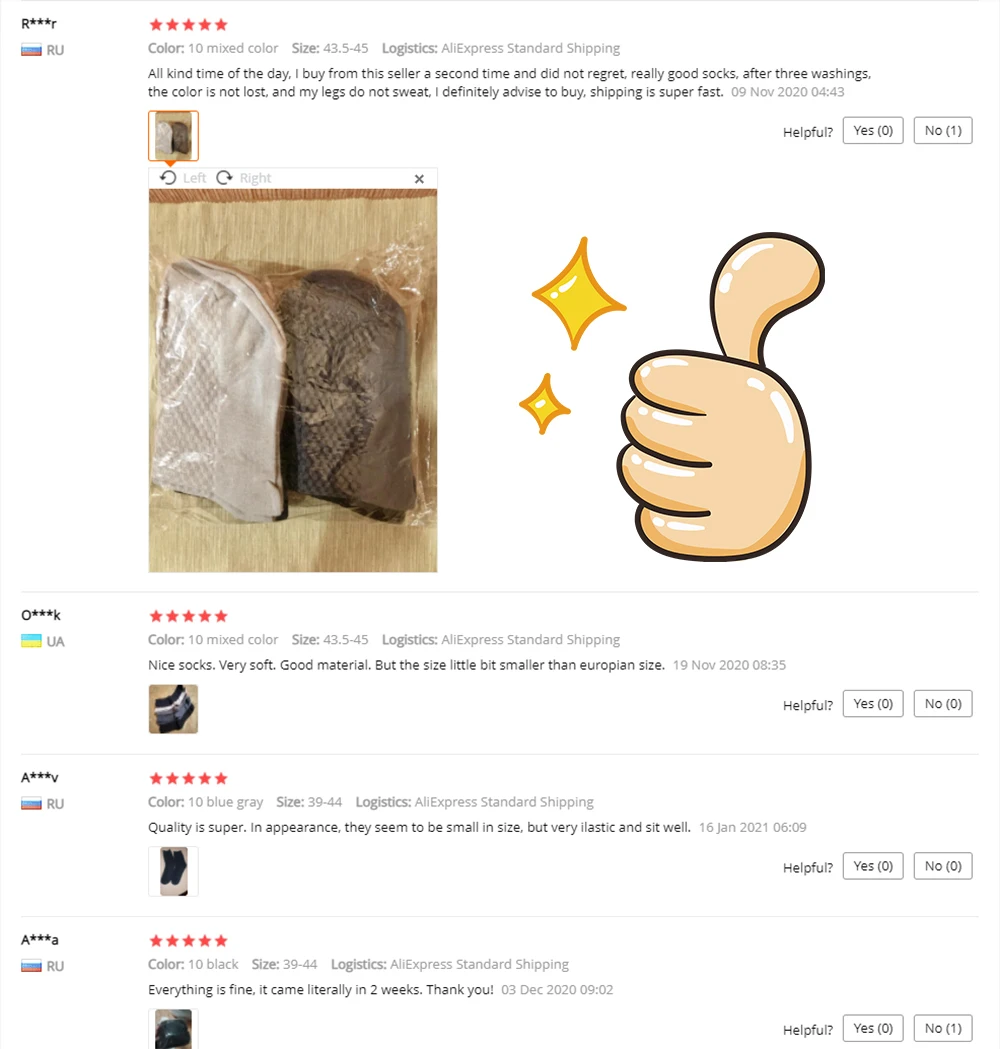
Task: Vote No (0) on A***v's review
Action: tap(943, 866)
